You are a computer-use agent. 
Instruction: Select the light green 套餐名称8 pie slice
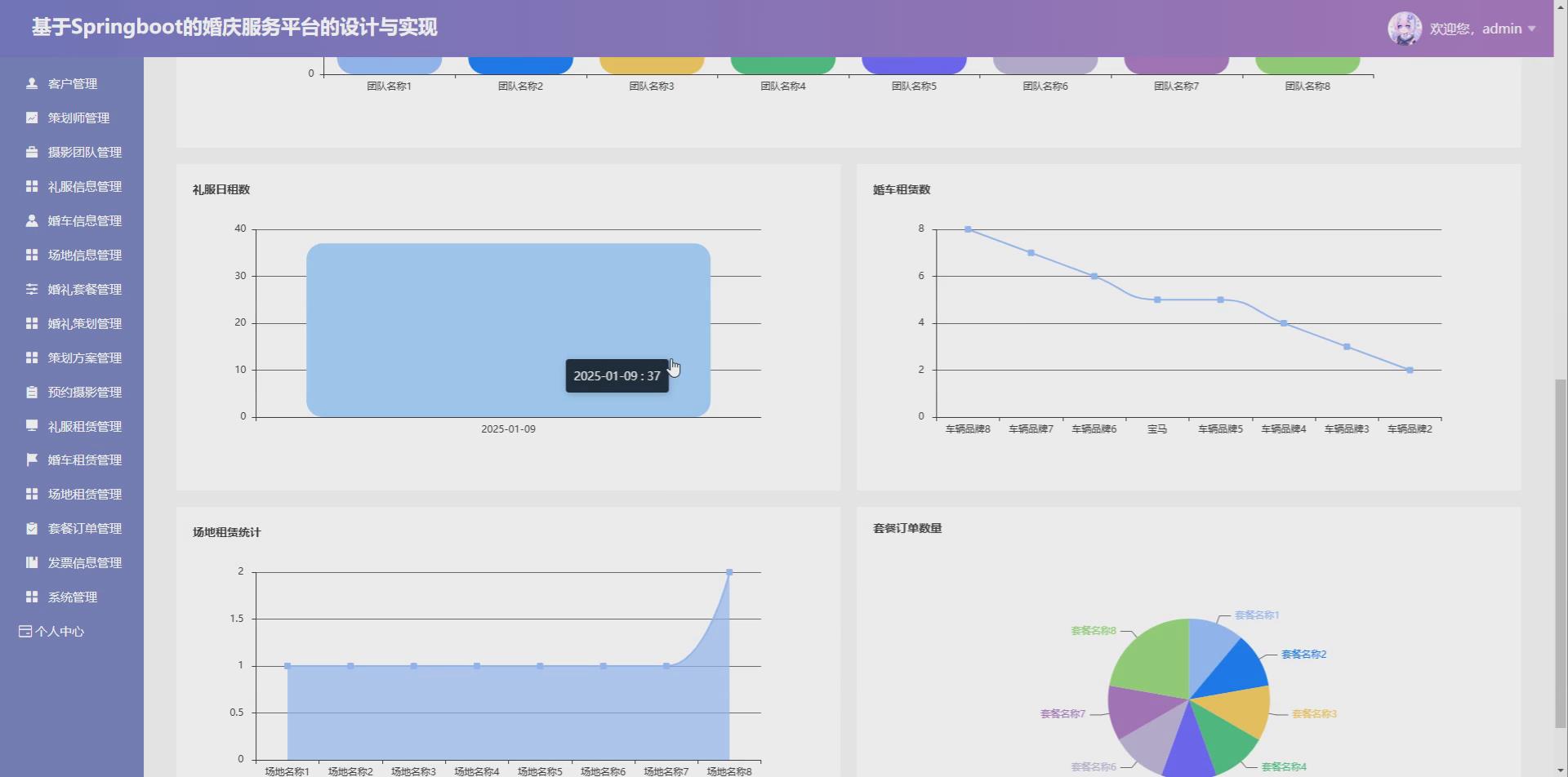tap(1156, 657)
